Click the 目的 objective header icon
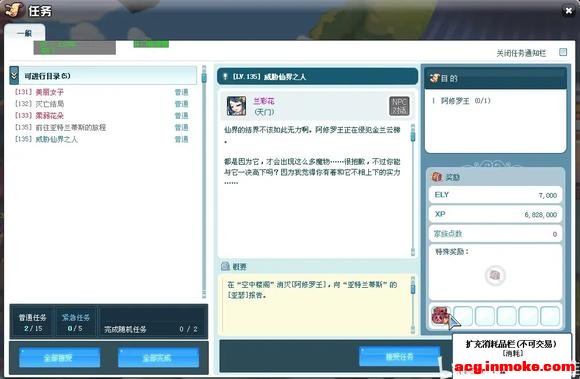The height and width of the screenshot is (379, 580). point(434,78)
